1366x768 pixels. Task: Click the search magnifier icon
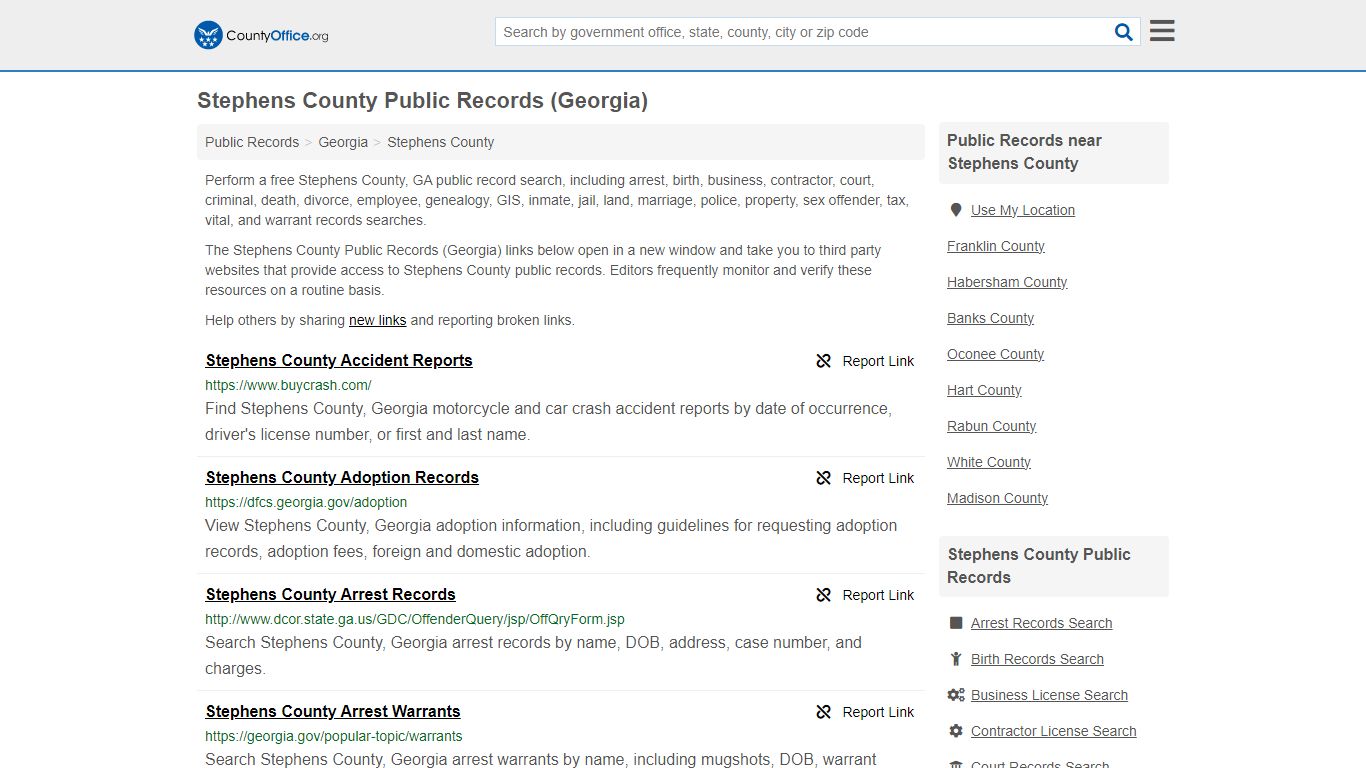click(x=1124, y=32)
